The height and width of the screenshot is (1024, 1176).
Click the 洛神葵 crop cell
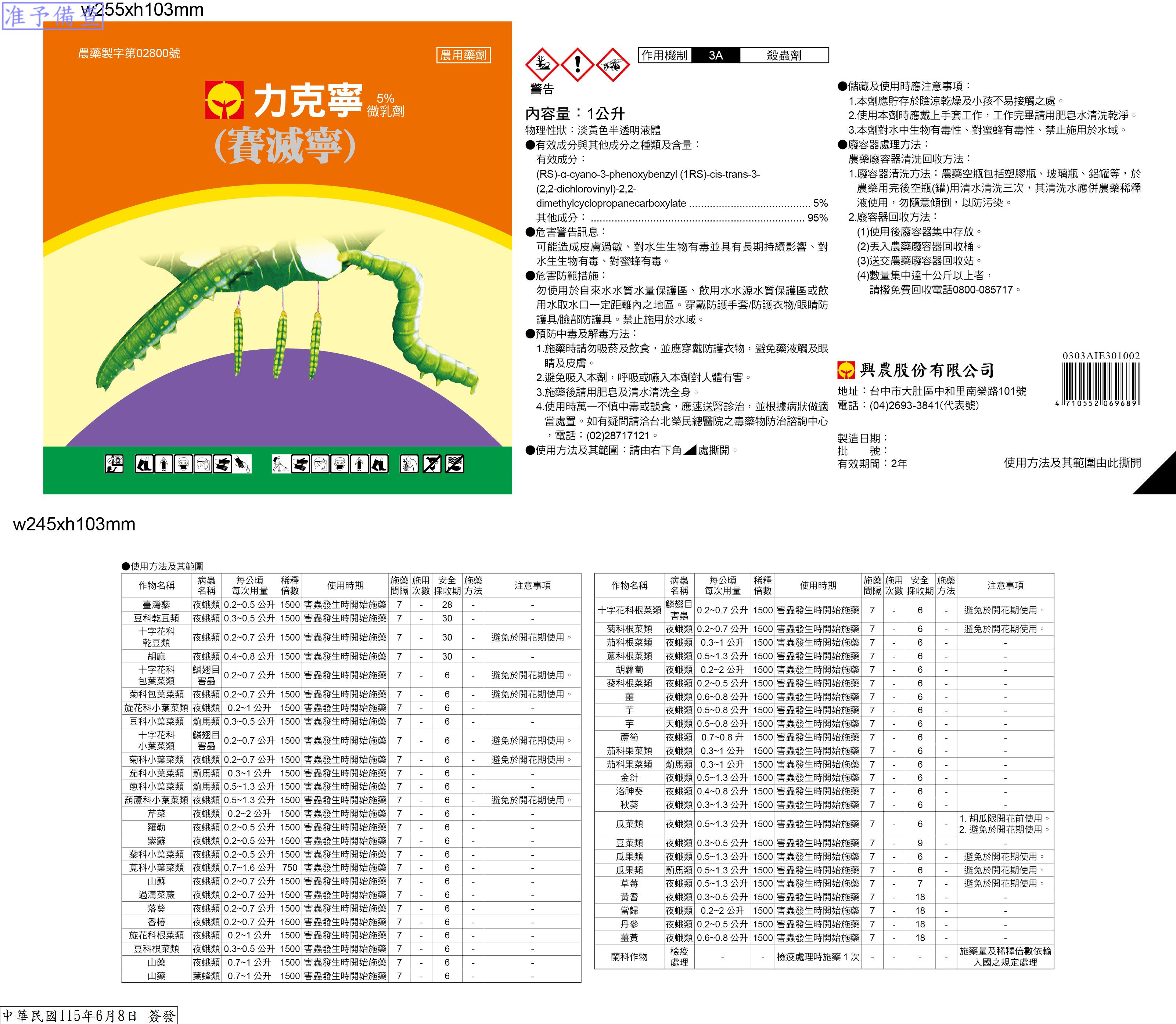[629, 792]
